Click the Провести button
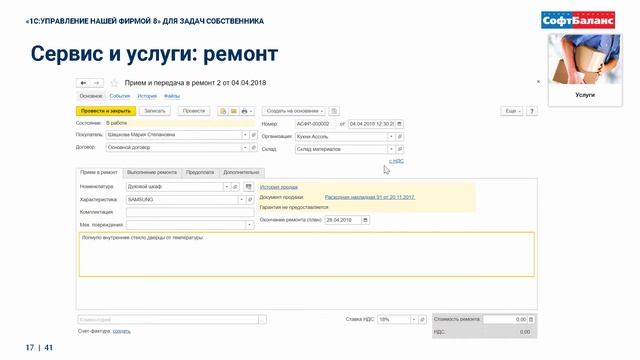This screenshot has height=360, width=640. point(194,111)
